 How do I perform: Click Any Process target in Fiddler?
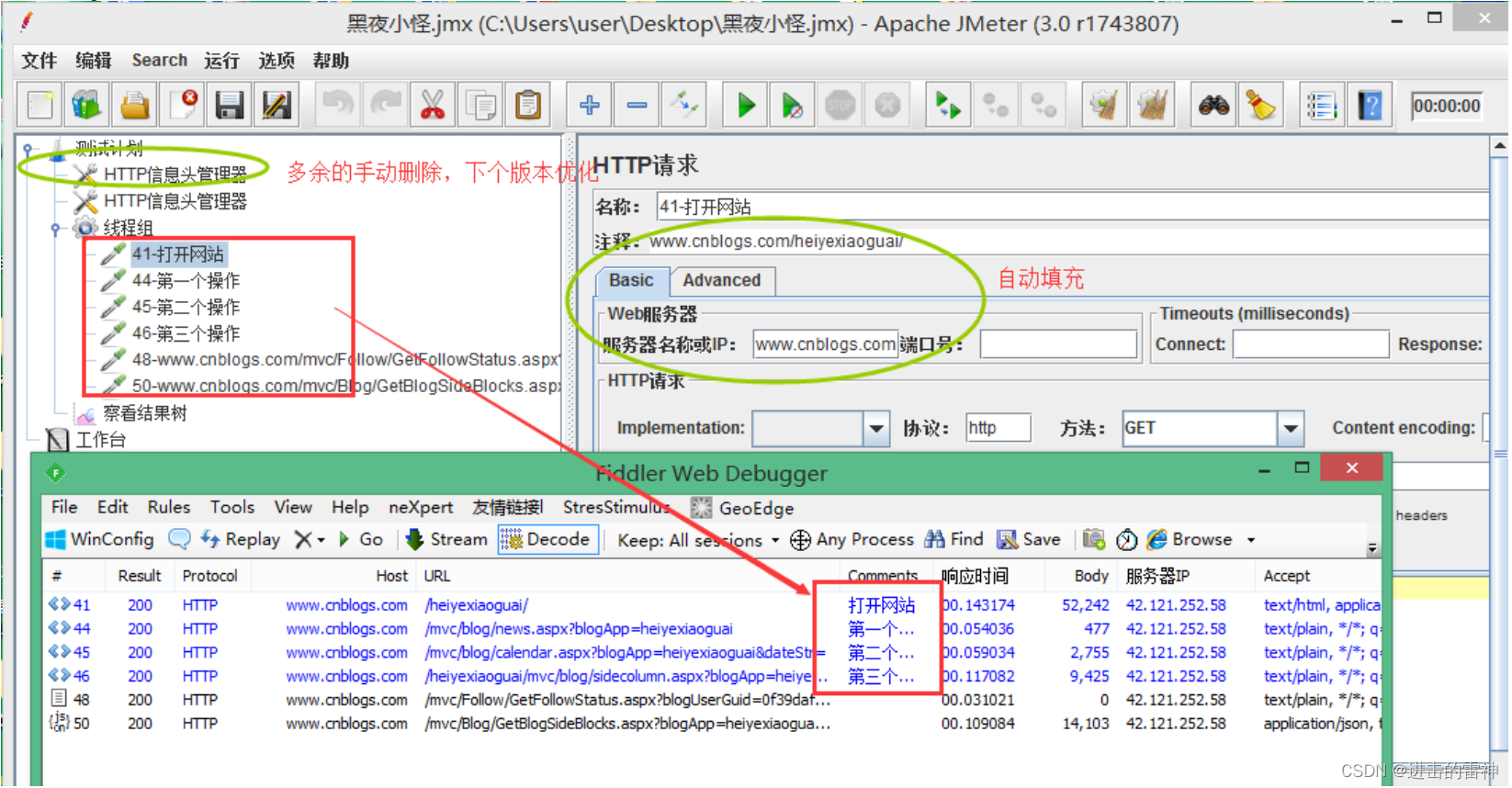tap(852, 539)
